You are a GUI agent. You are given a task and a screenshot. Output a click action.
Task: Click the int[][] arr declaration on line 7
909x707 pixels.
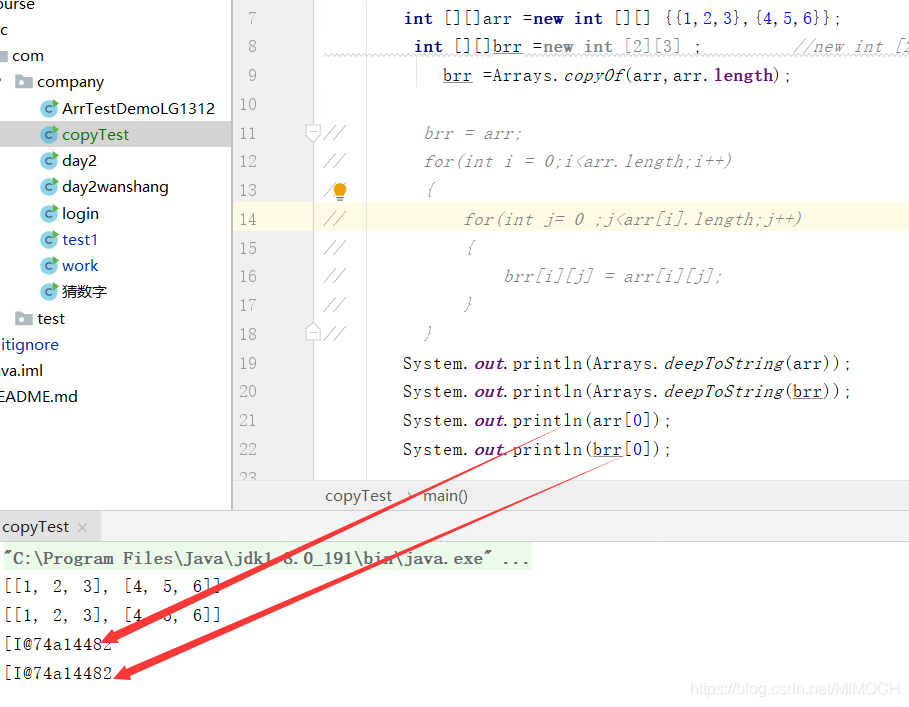pyautogui.click(x=622, y=19)
